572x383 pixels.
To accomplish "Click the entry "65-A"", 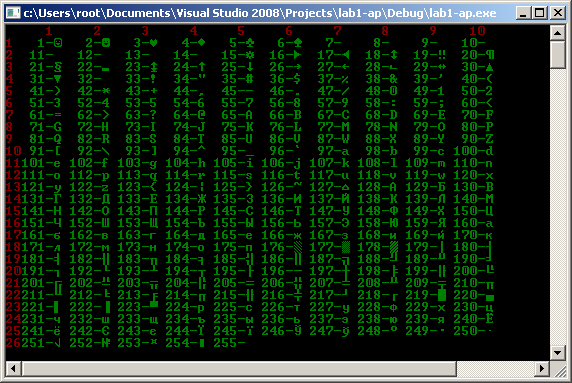I will (237, 115).
